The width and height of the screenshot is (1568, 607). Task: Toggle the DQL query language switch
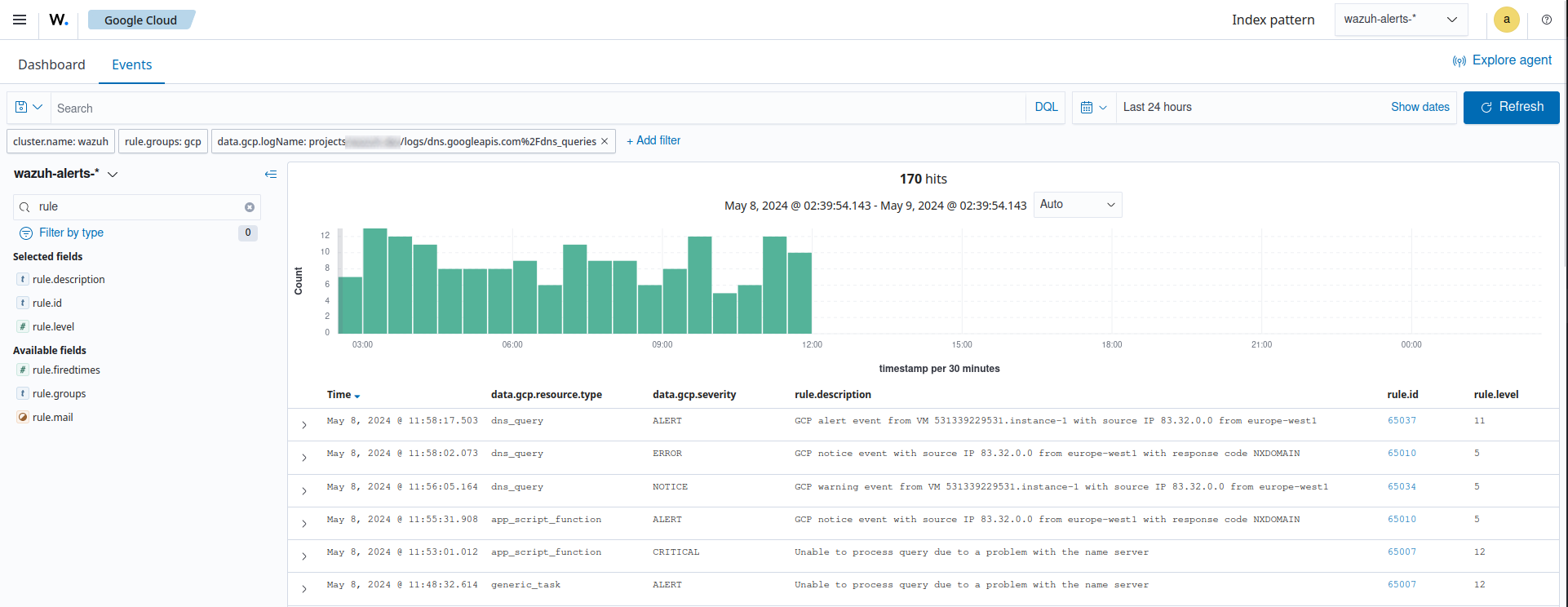point(1046,107)
